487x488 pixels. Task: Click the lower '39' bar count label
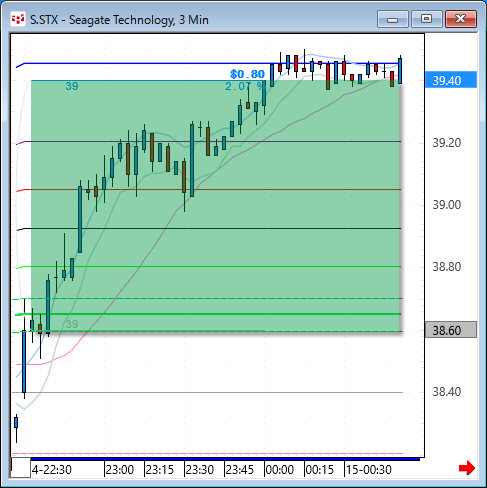pos(72,324)
